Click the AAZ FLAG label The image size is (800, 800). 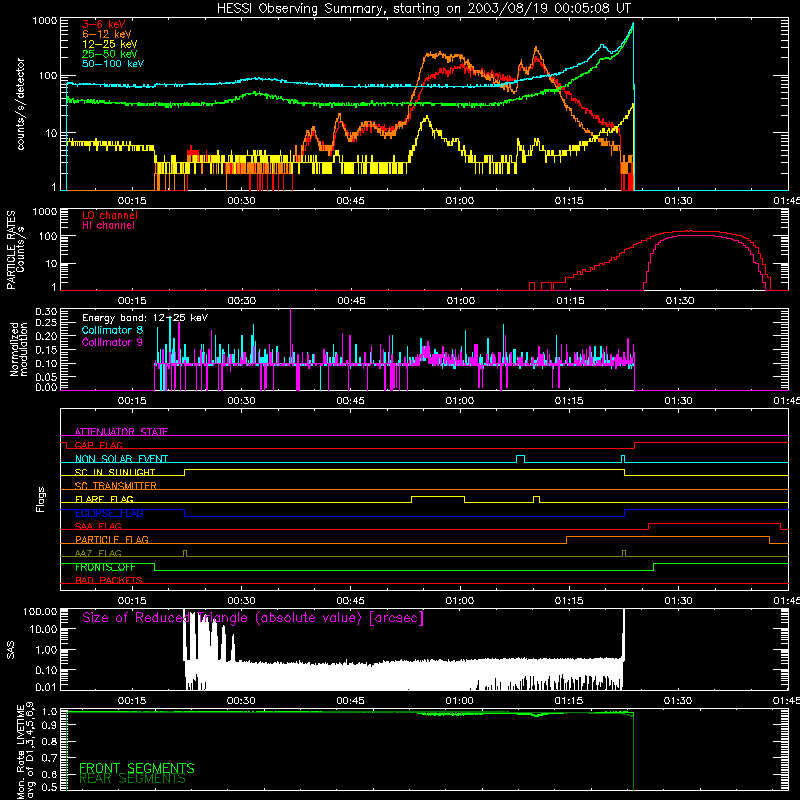point(98,553)
